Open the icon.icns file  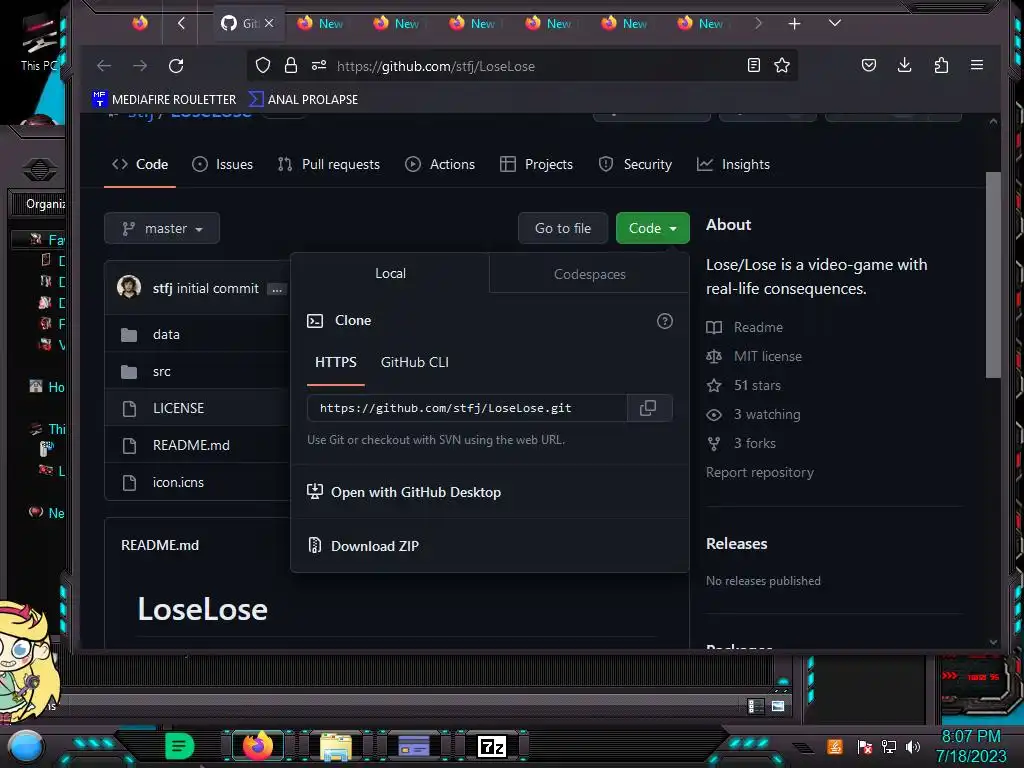[178, 483]
